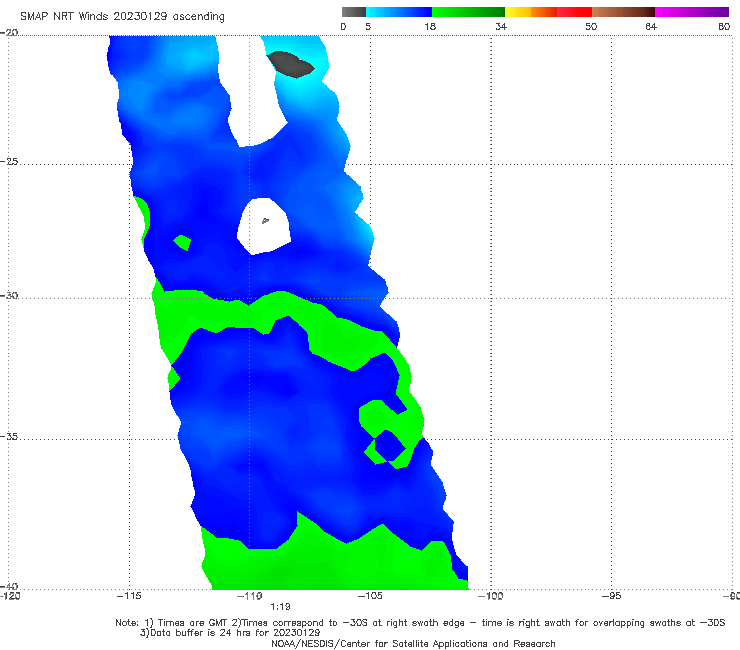Click the brown segment of the color bar
740x650 pixels.
623,12
